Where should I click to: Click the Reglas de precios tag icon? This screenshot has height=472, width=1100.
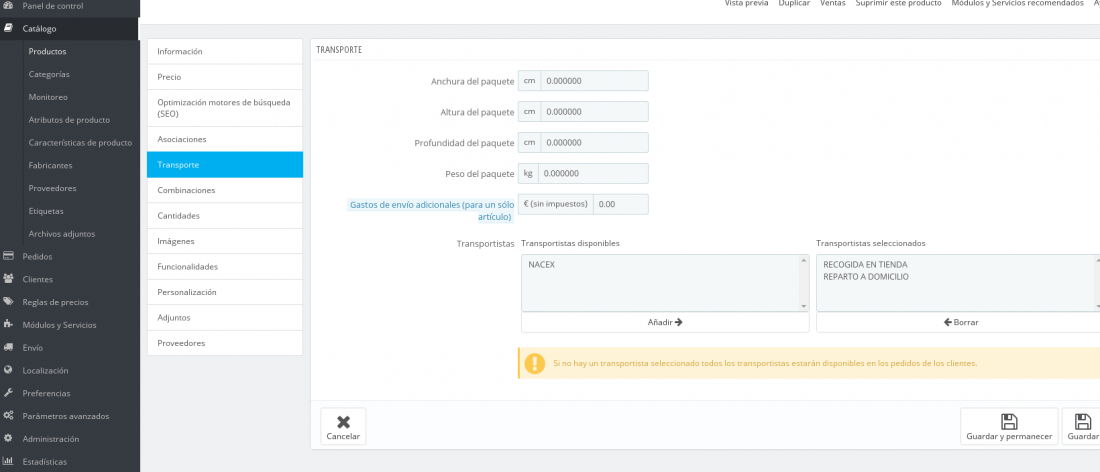[x=8, y=302]
